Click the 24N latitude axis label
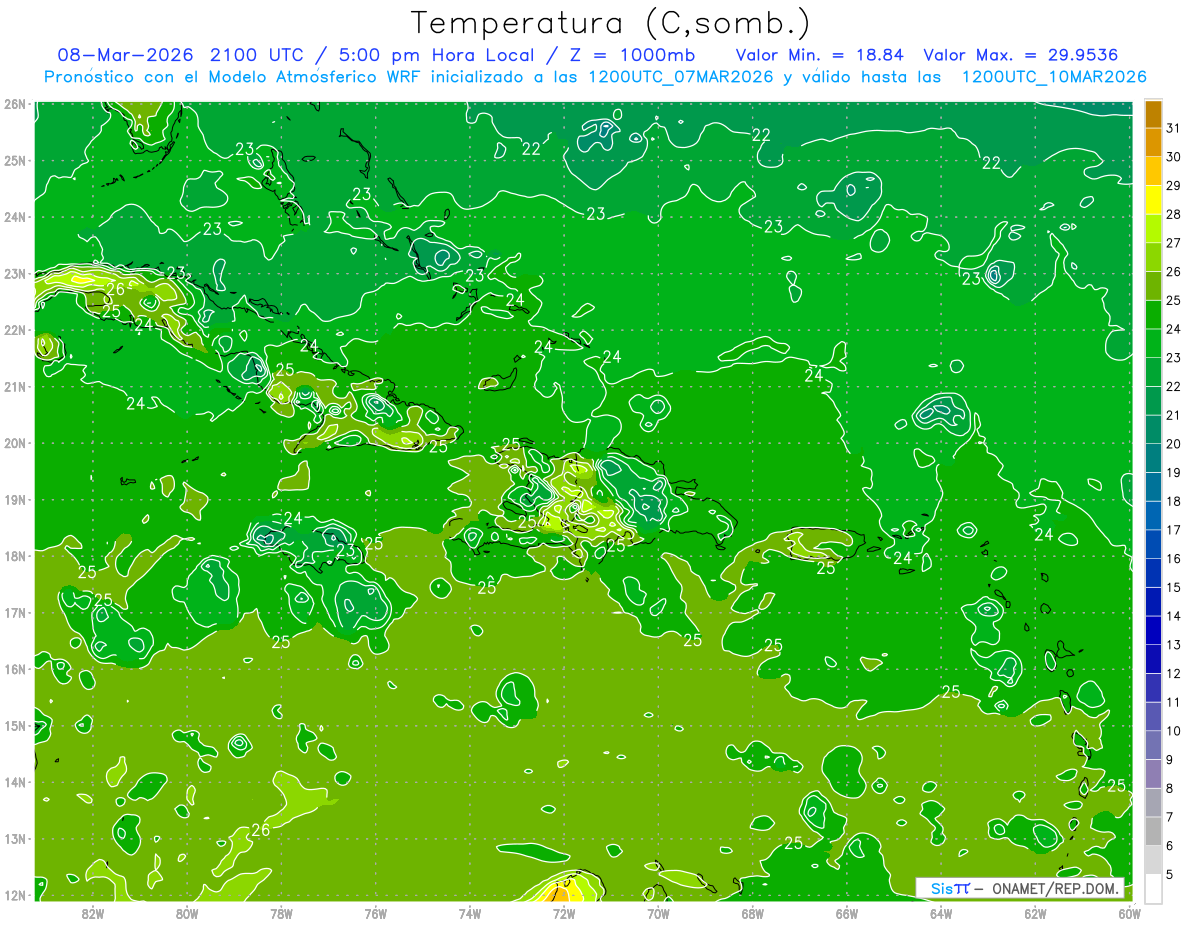 tap(14, 217)
